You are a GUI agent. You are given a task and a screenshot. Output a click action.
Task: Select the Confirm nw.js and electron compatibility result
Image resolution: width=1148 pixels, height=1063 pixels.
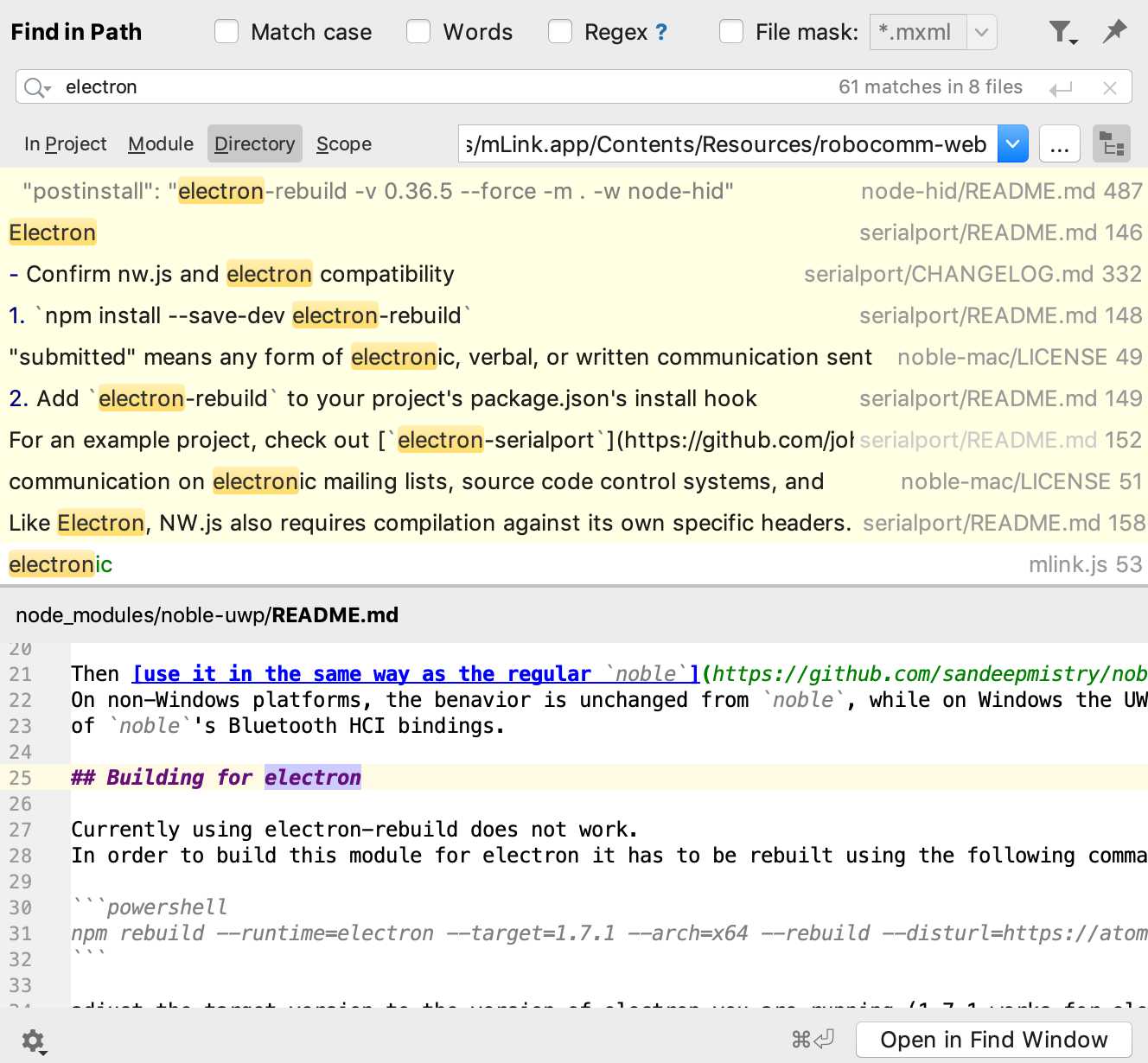(x=574, y=274)
